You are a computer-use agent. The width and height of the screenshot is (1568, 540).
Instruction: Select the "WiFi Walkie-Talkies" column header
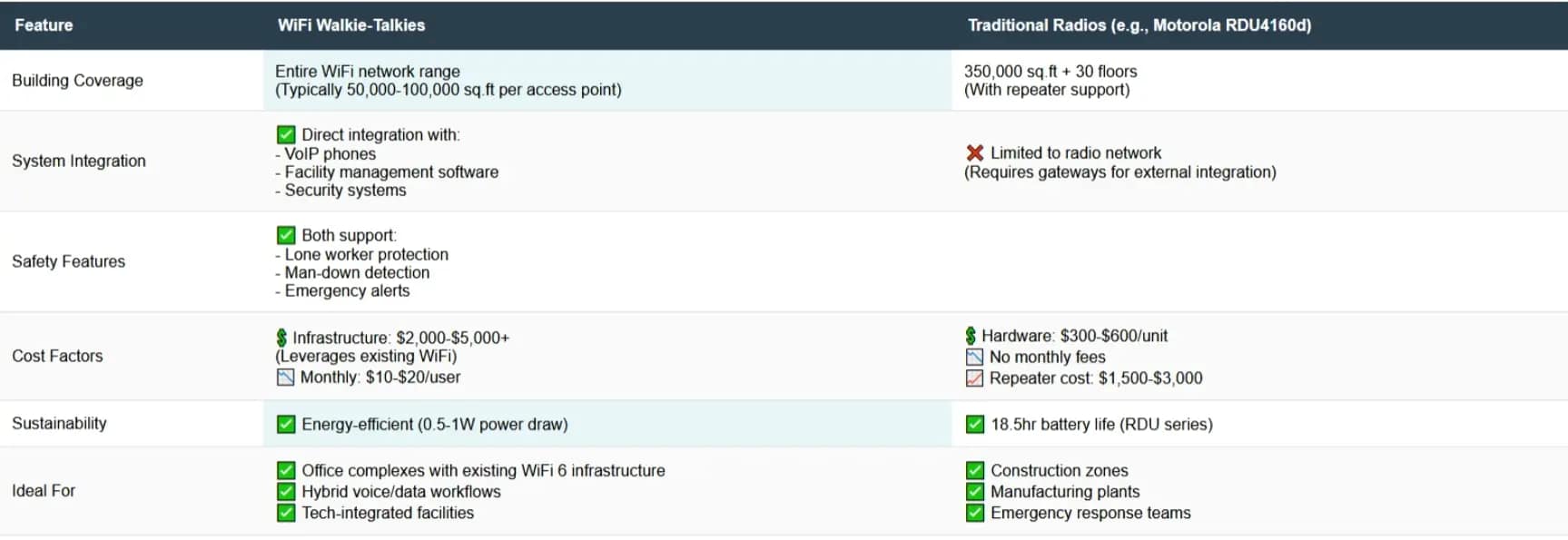tap(351, 25)
